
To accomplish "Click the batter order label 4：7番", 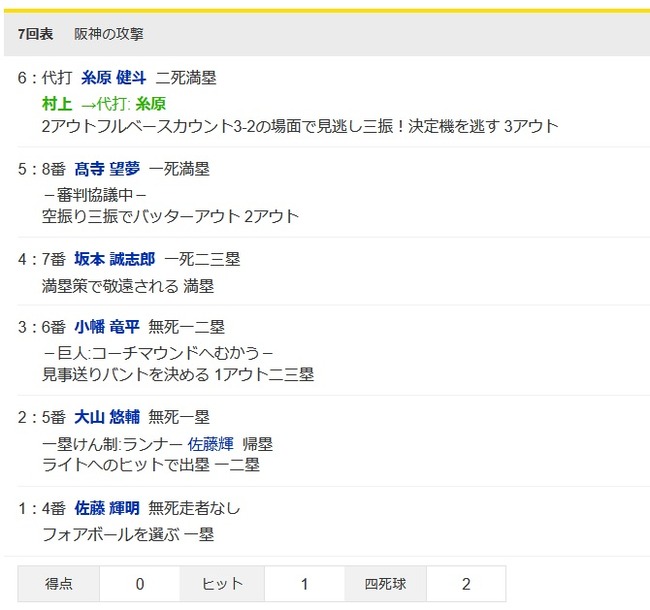I will point(41,259).
